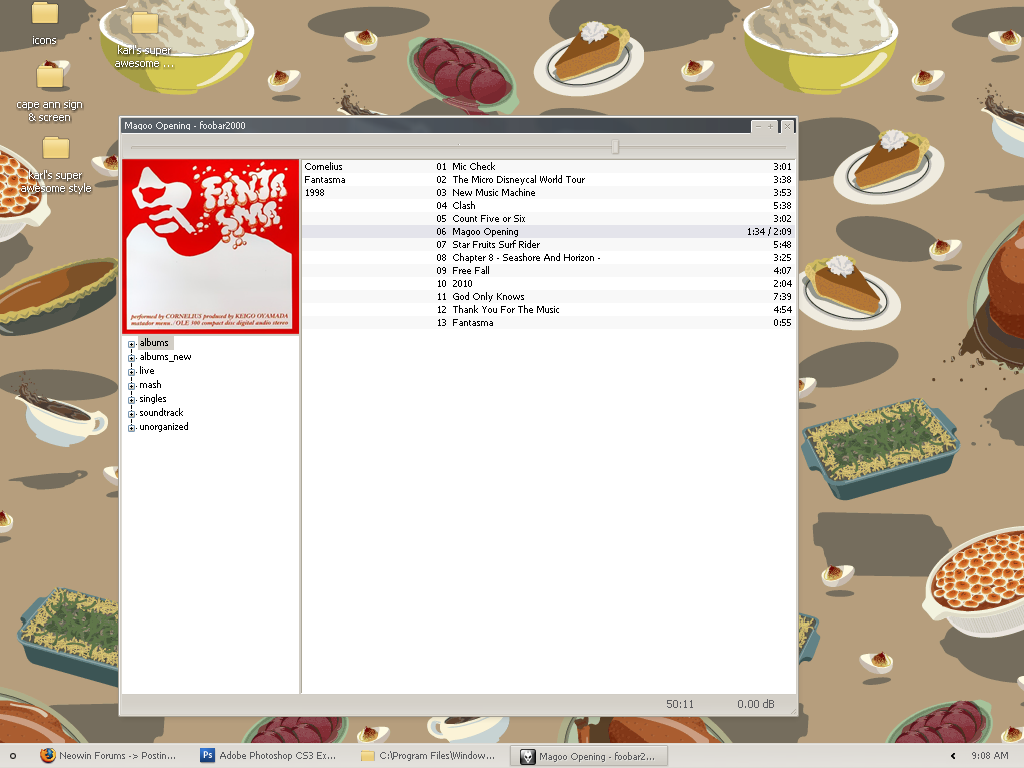Click the 1998 year label

click(314, 193)
